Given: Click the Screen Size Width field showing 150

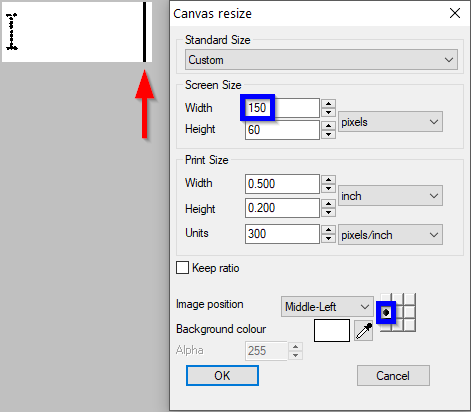Looking at the screenshot, I should 282,108.
